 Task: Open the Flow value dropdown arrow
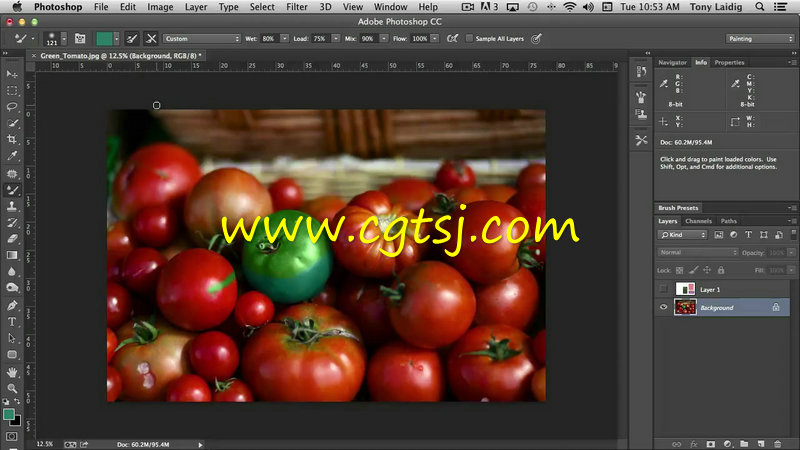pos(434,39)
